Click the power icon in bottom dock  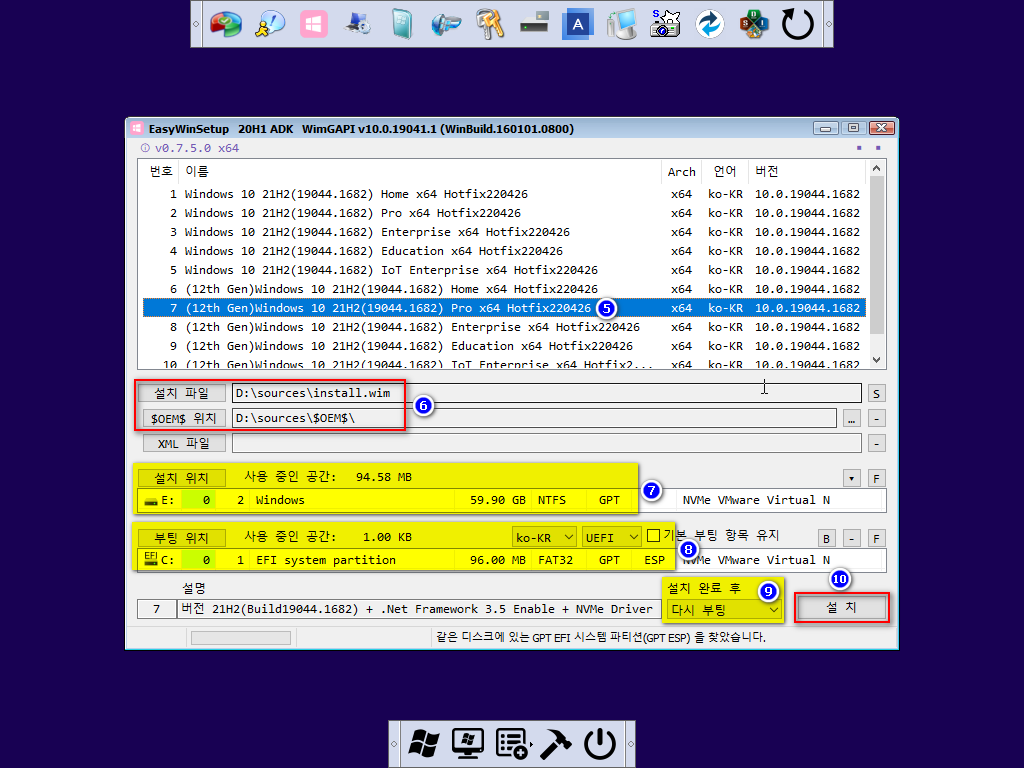pos(600,744)
